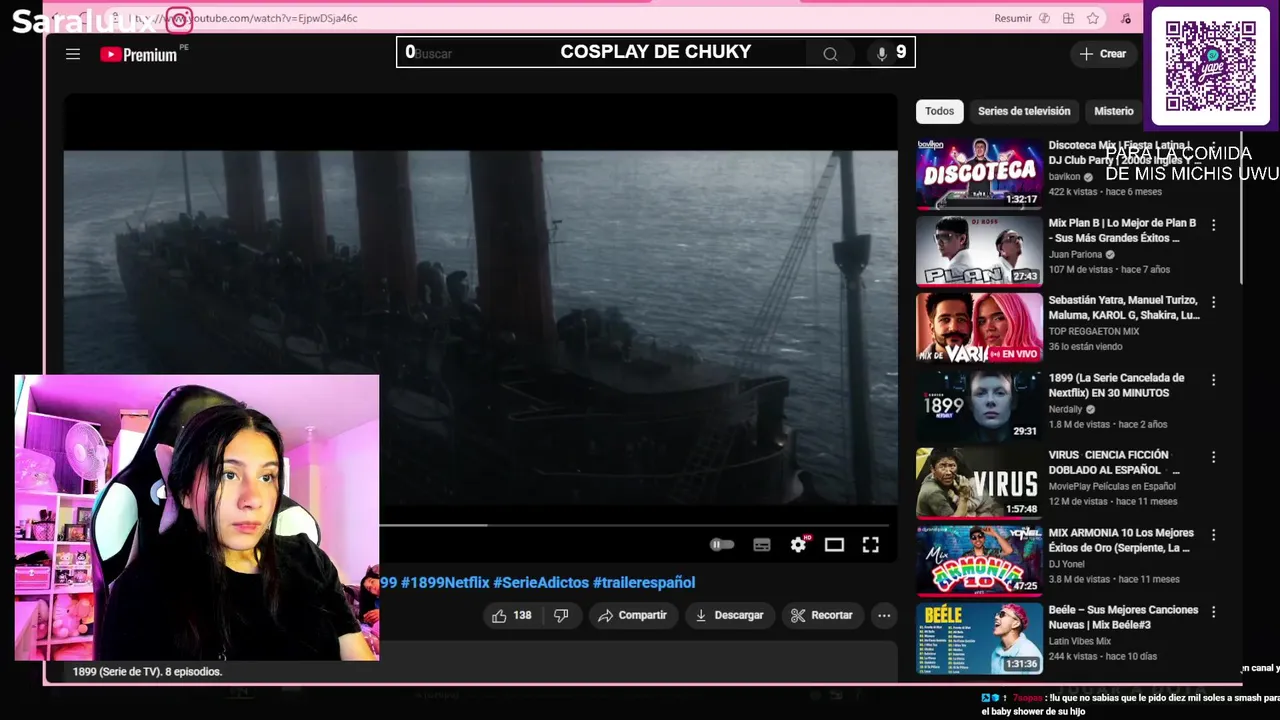Select the Series de televisión chip
This screenshot has height=720, width=1280.
(1024, 111)
